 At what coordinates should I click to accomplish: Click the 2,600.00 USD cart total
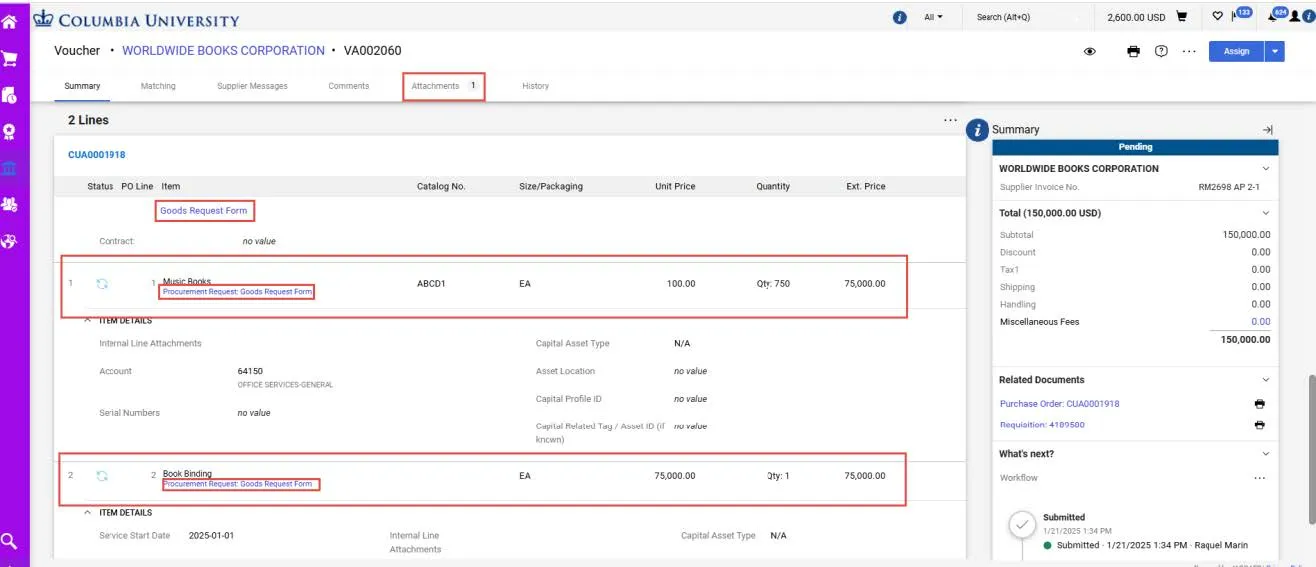click(1136, 17)
